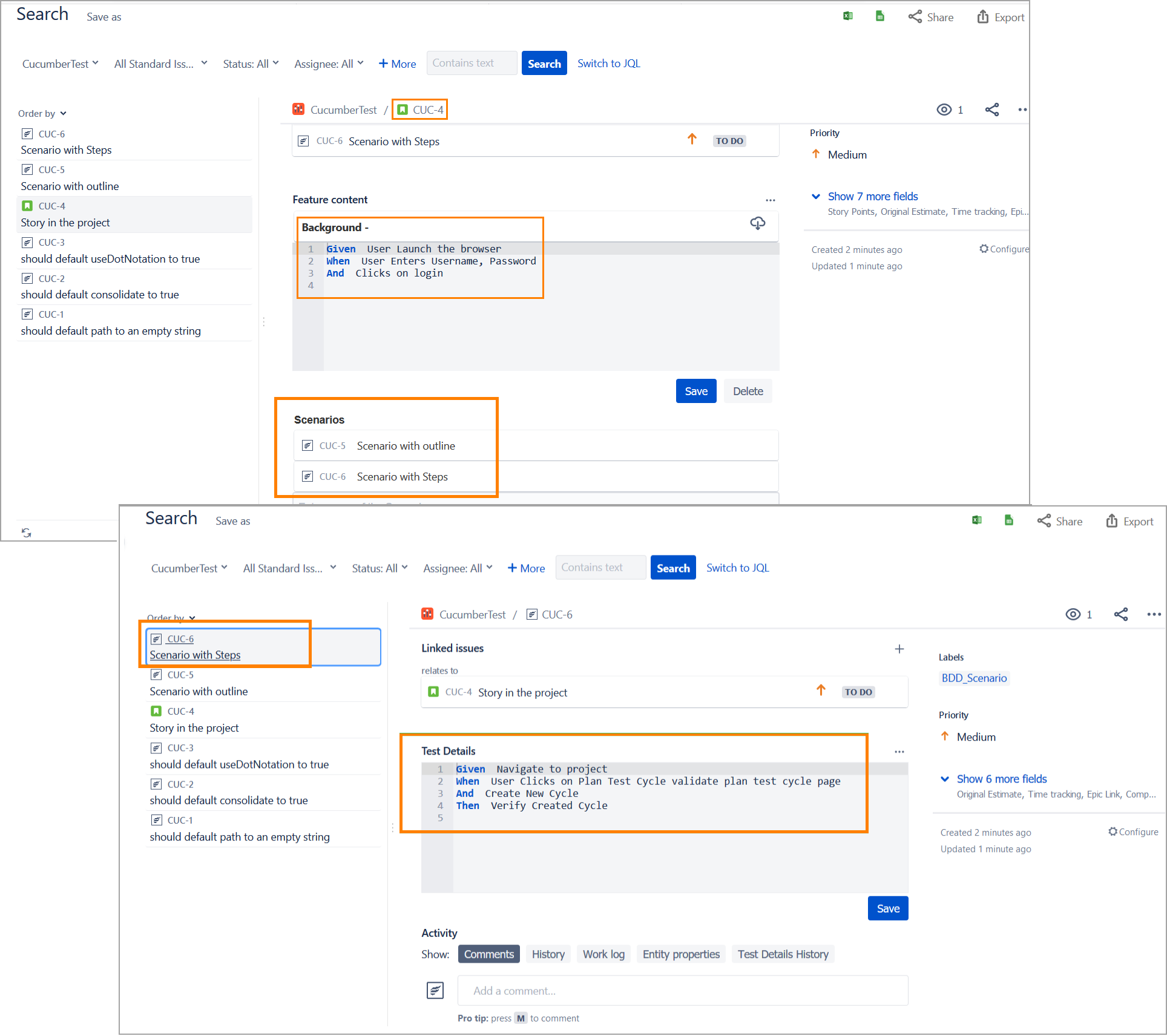Click Configure gear in top window

[x=1004, y=249]
